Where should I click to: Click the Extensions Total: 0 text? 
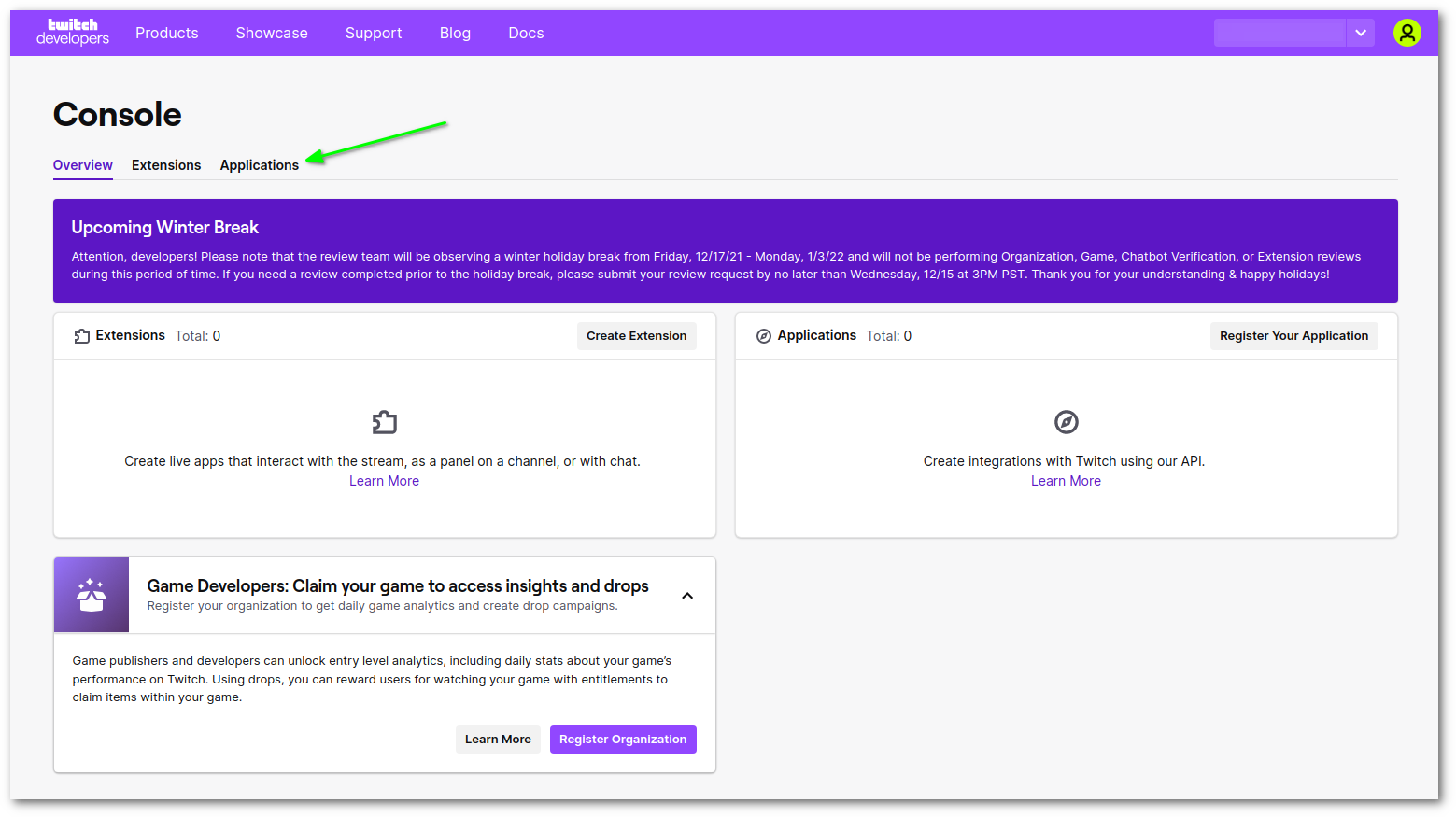coord(197,336)
